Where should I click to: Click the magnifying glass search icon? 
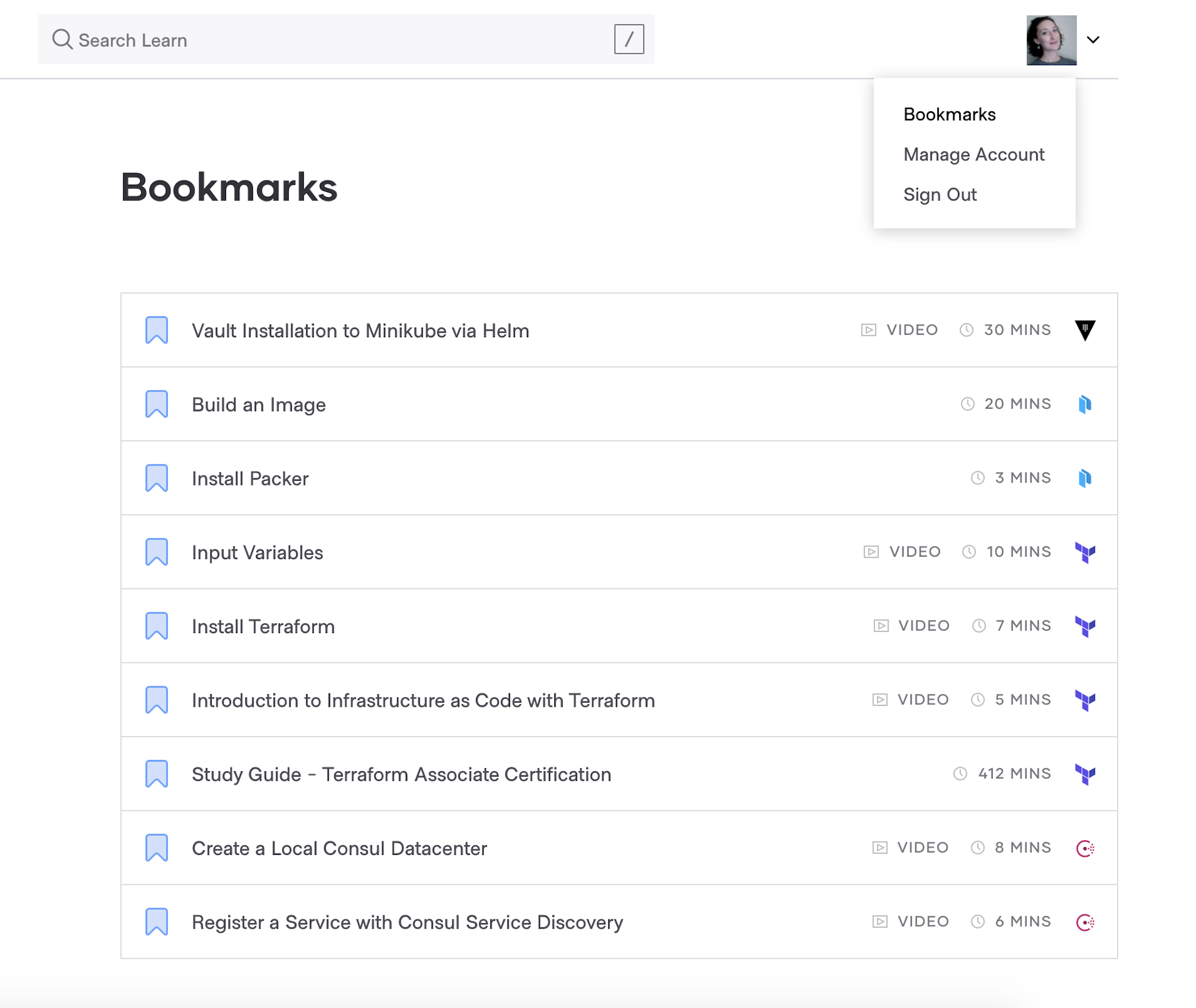62,39
